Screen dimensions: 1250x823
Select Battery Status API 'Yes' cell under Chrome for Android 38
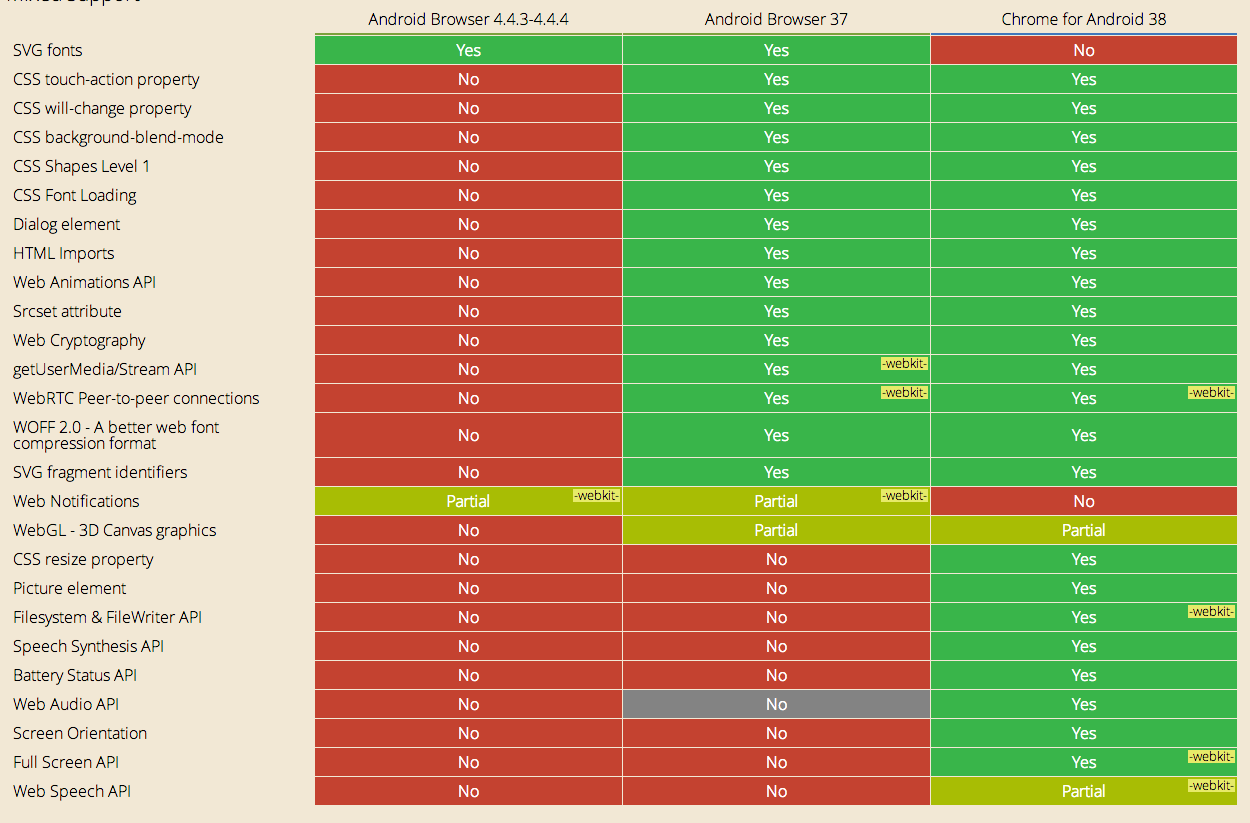pos(1084,675)
